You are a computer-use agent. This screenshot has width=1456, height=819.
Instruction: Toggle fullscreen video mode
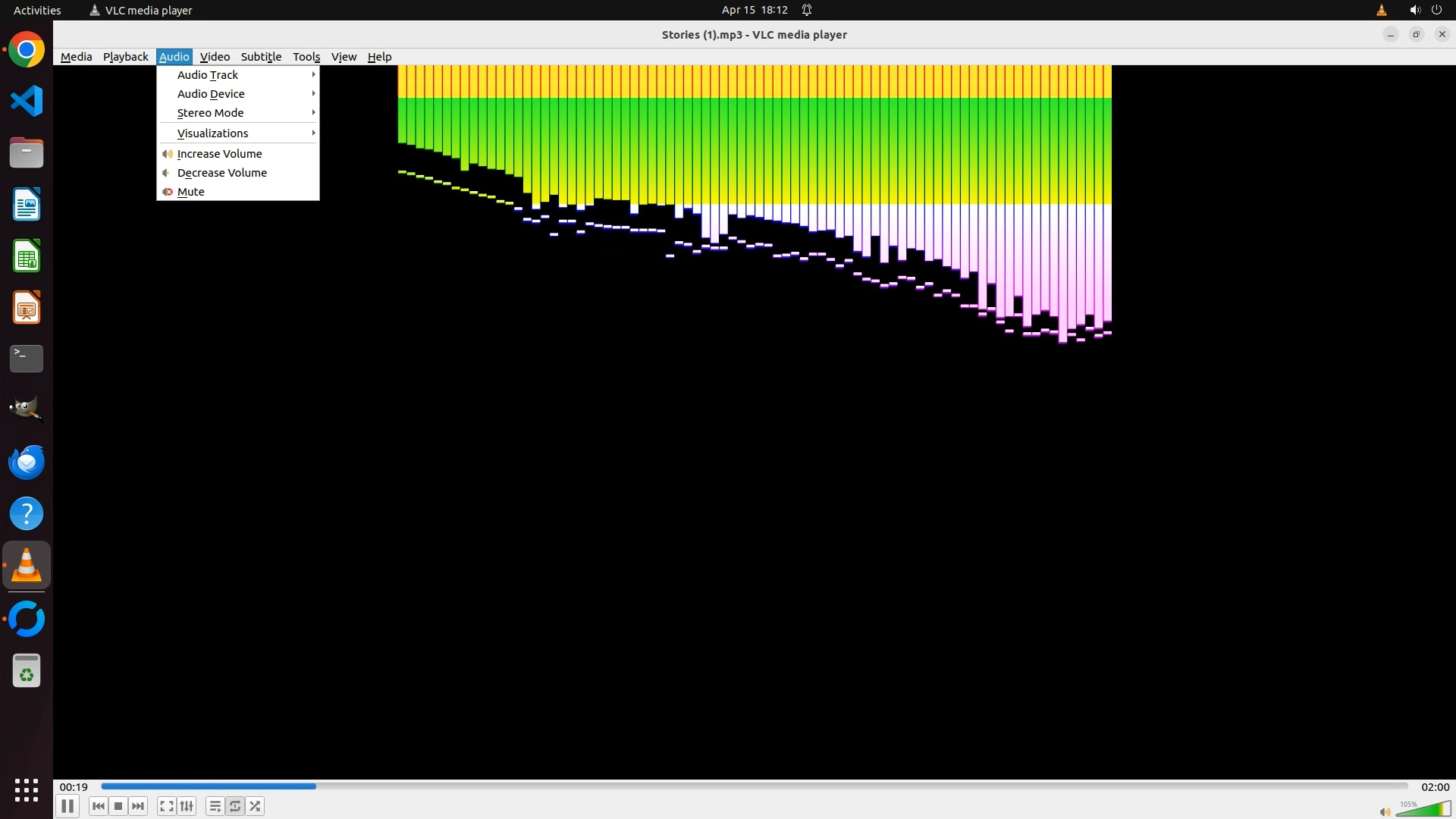[x=167, y=806]
